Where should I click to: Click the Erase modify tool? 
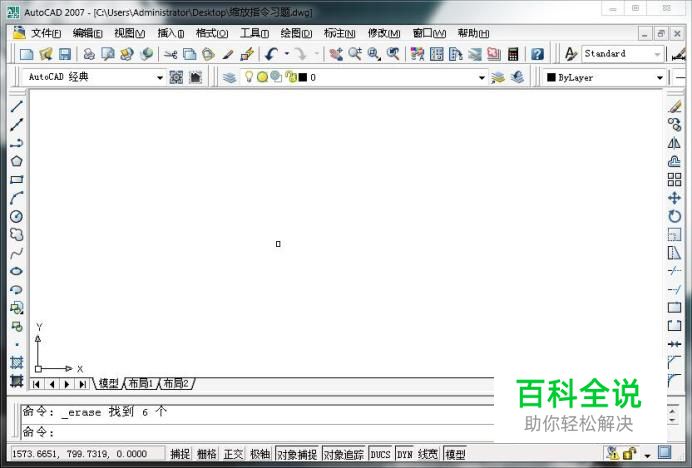[674, 106]
